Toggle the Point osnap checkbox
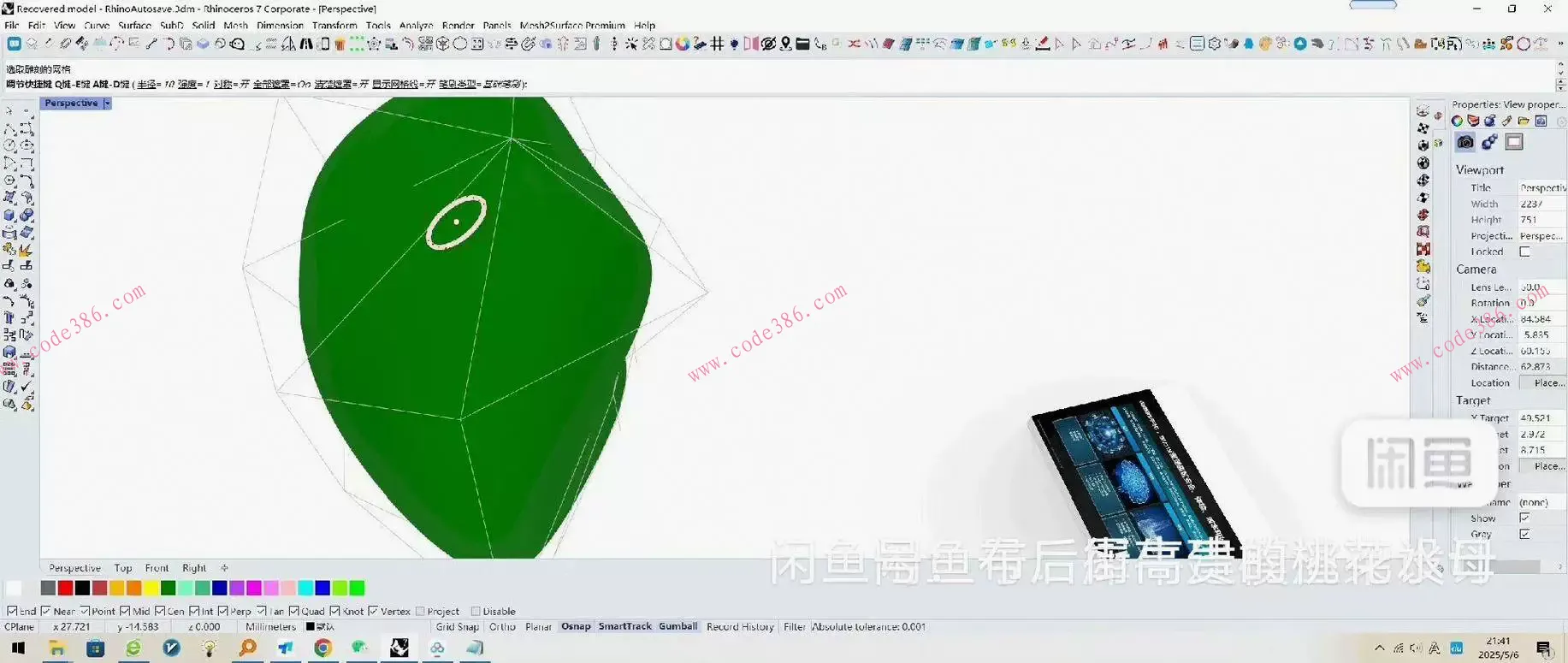This screenshot has height=663, width=1568. pos(85,612)
